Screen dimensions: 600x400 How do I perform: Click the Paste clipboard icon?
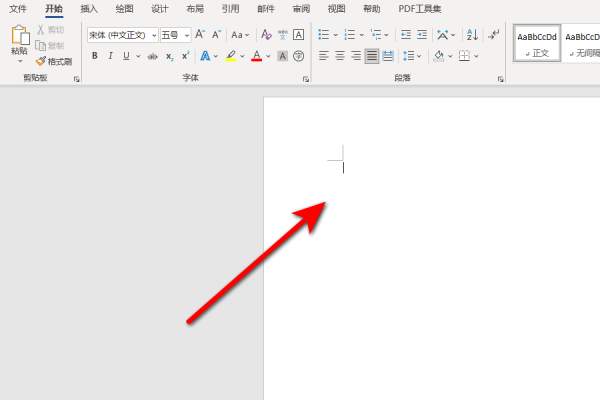20,35
